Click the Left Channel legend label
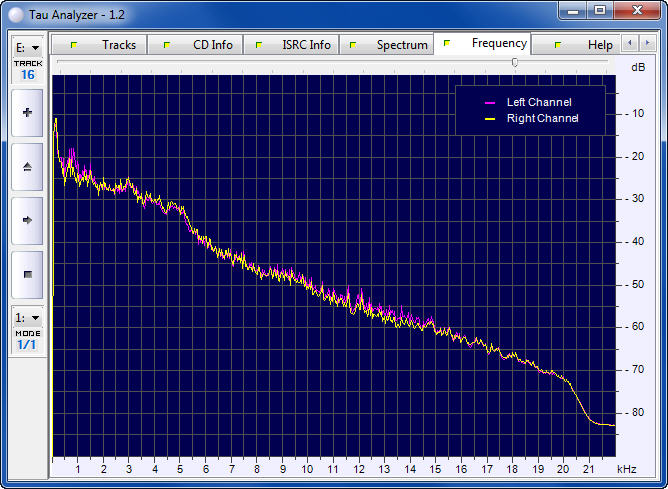668x489 pixels. 539,103
